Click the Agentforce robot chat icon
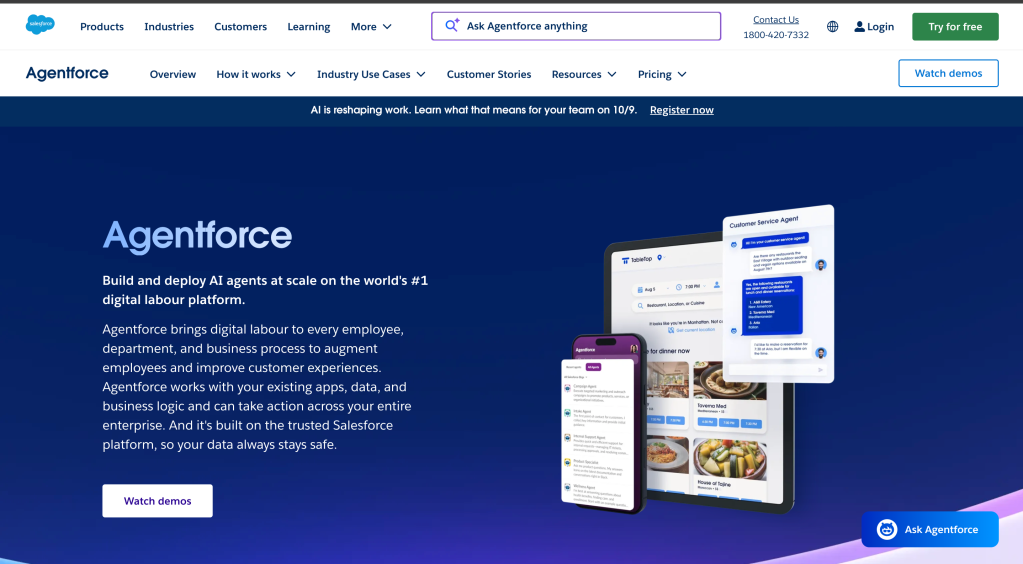1023x564 pixels. (886, 530)
